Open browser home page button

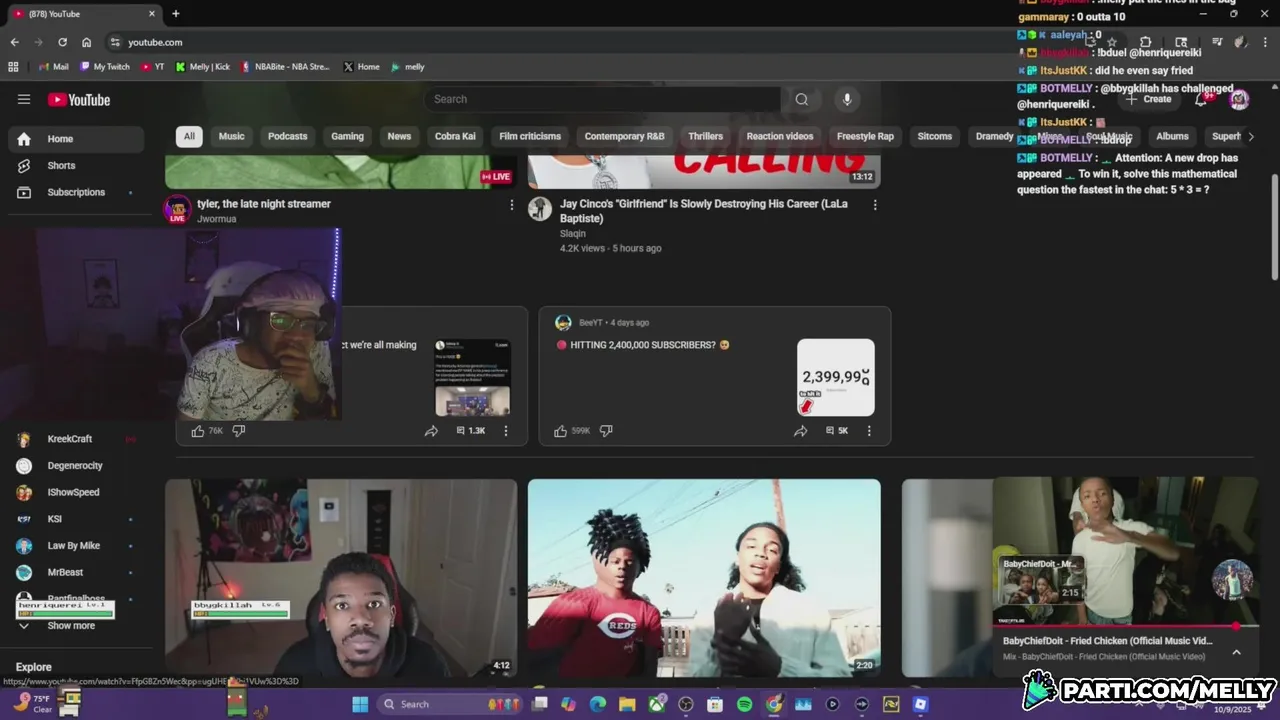point(87,42)
